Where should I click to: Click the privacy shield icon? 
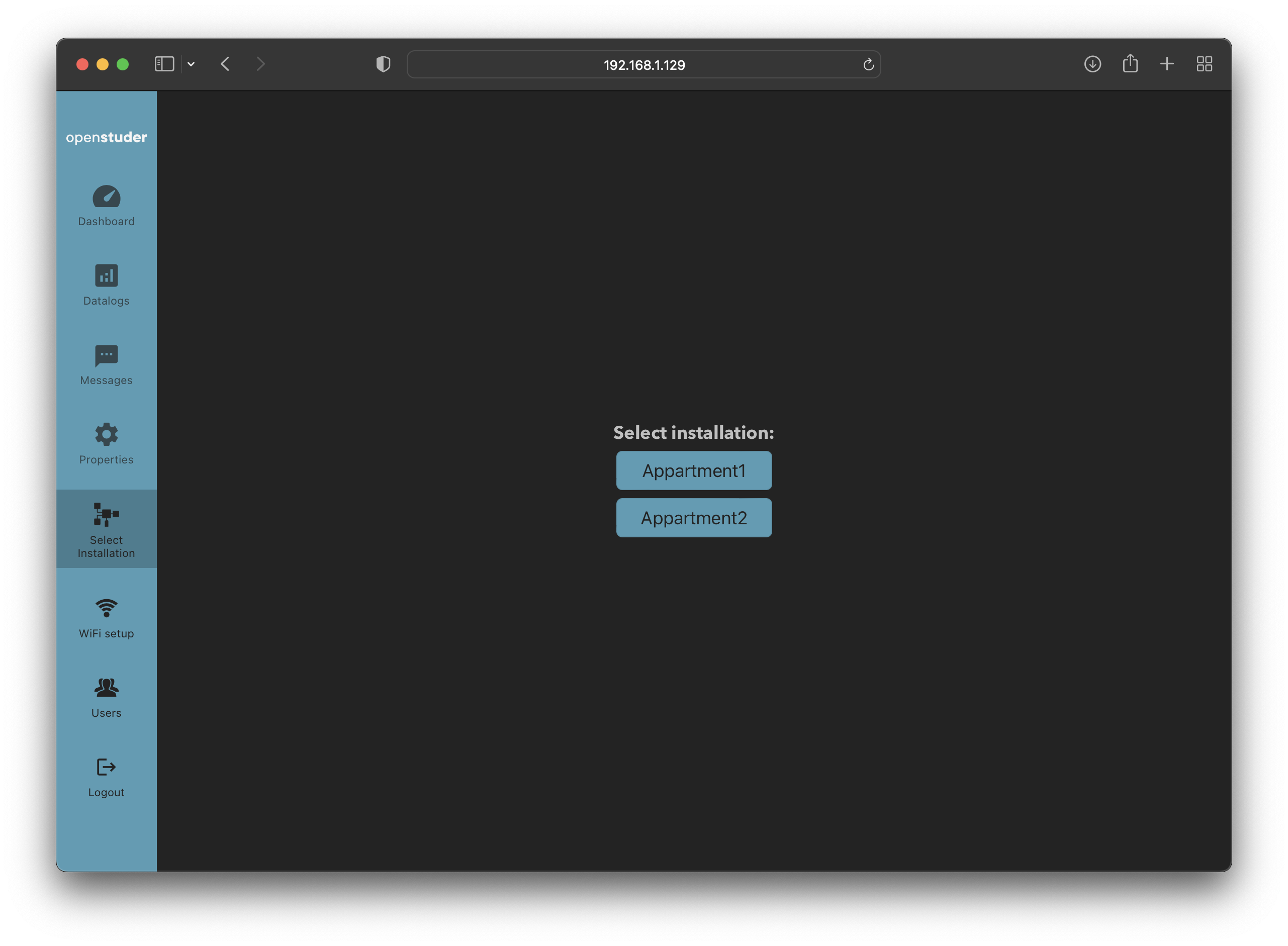(x=383, y=63)
